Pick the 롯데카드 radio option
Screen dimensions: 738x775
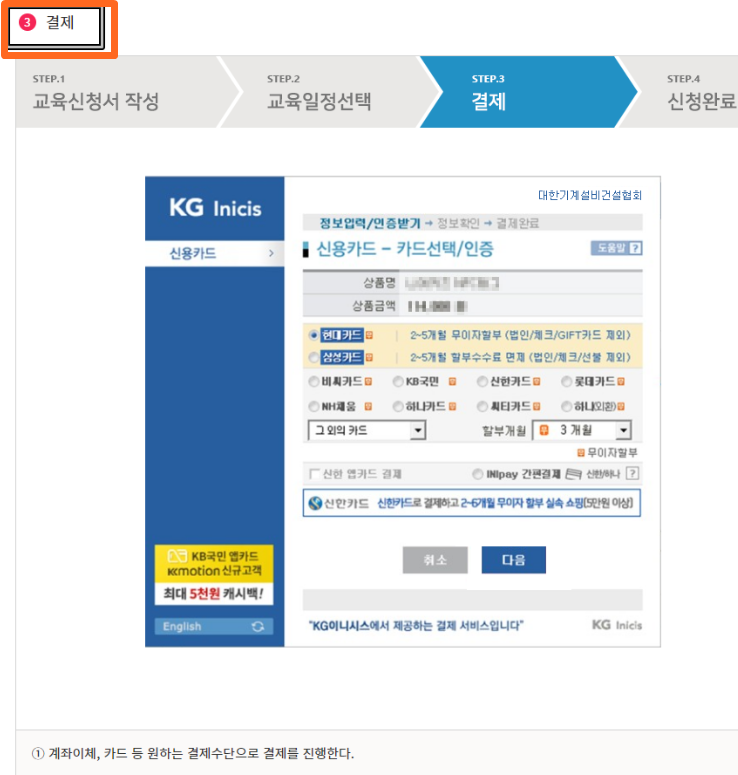[566, 382]
